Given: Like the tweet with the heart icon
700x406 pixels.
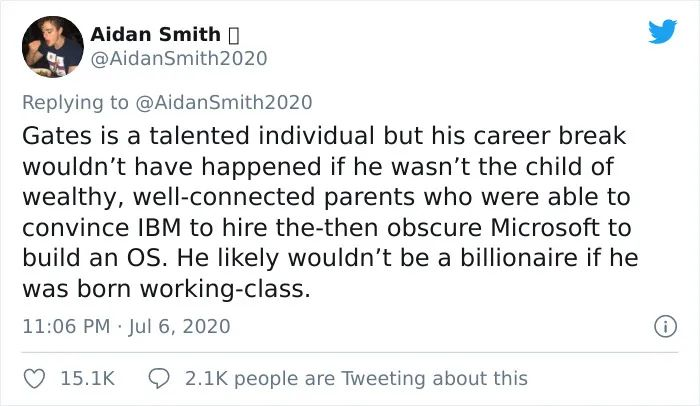Looking at the screenshot, I should 34,378.
